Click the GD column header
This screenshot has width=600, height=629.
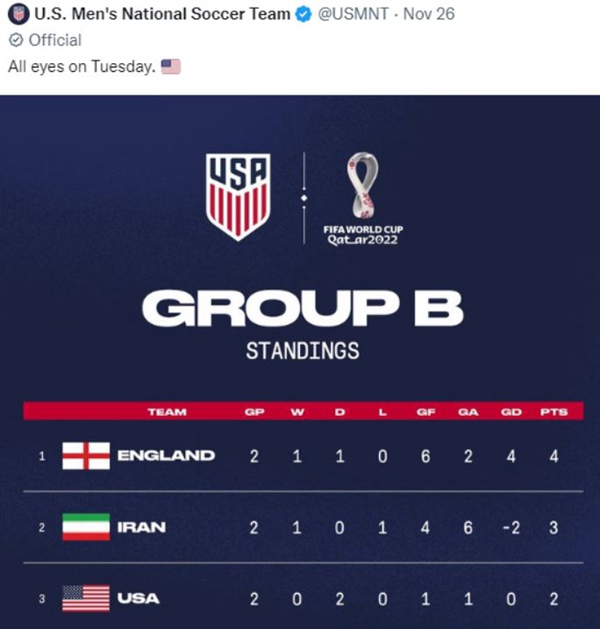tap(511, 411)
